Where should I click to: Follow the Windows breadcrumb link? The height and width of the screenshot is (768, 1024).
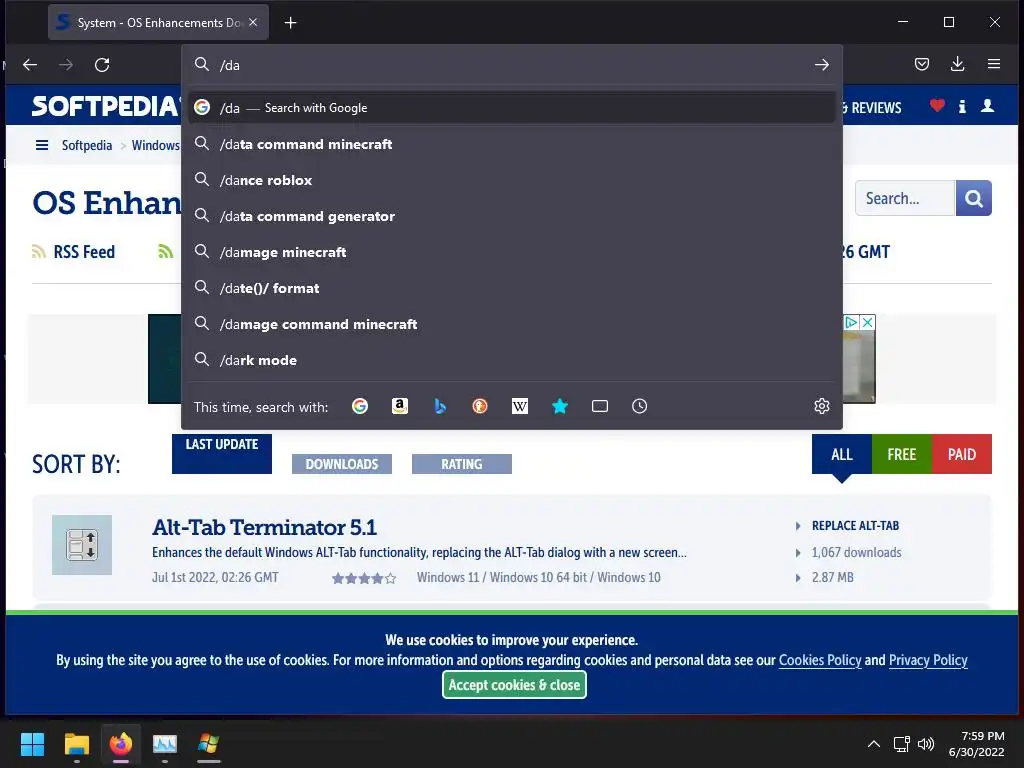[x=155, y=145]
